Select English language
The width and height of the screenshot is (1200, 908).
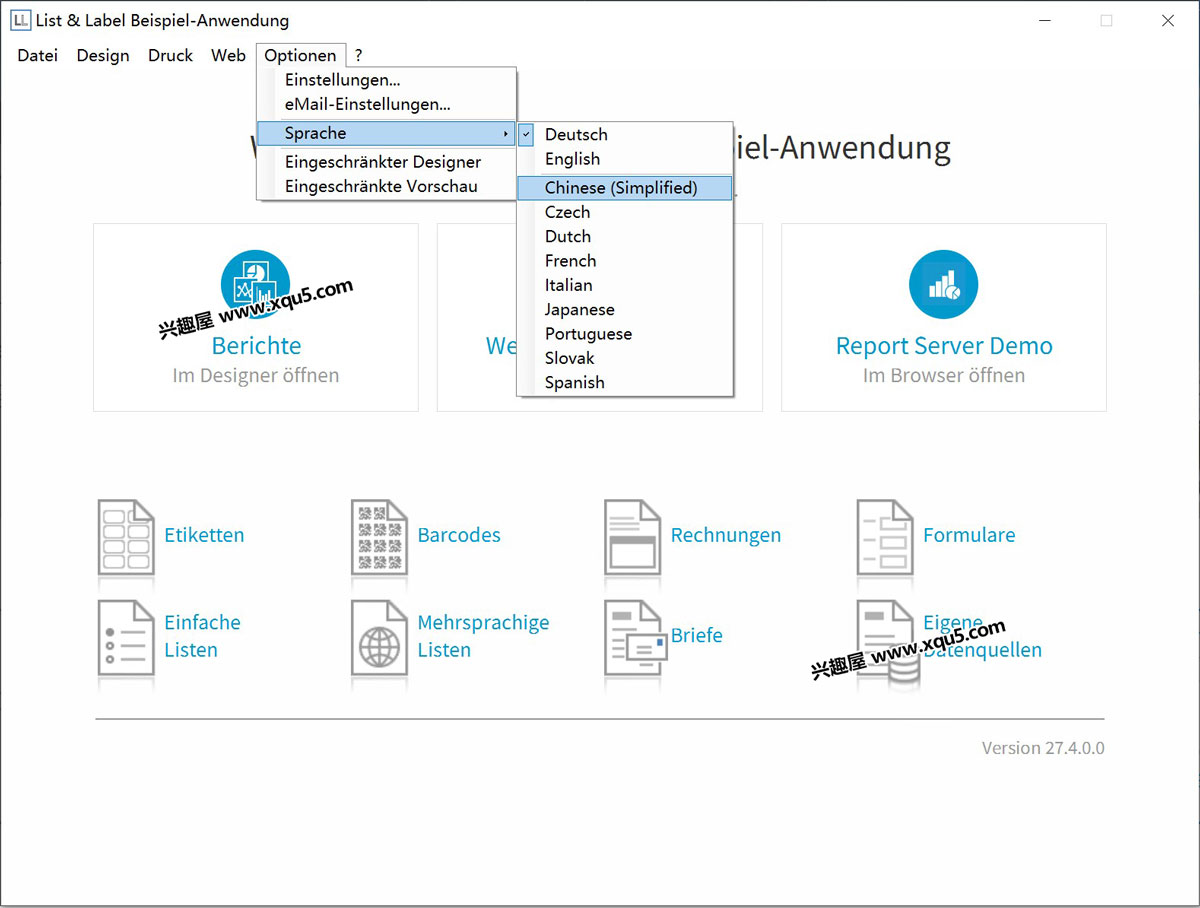click(625, 159)
